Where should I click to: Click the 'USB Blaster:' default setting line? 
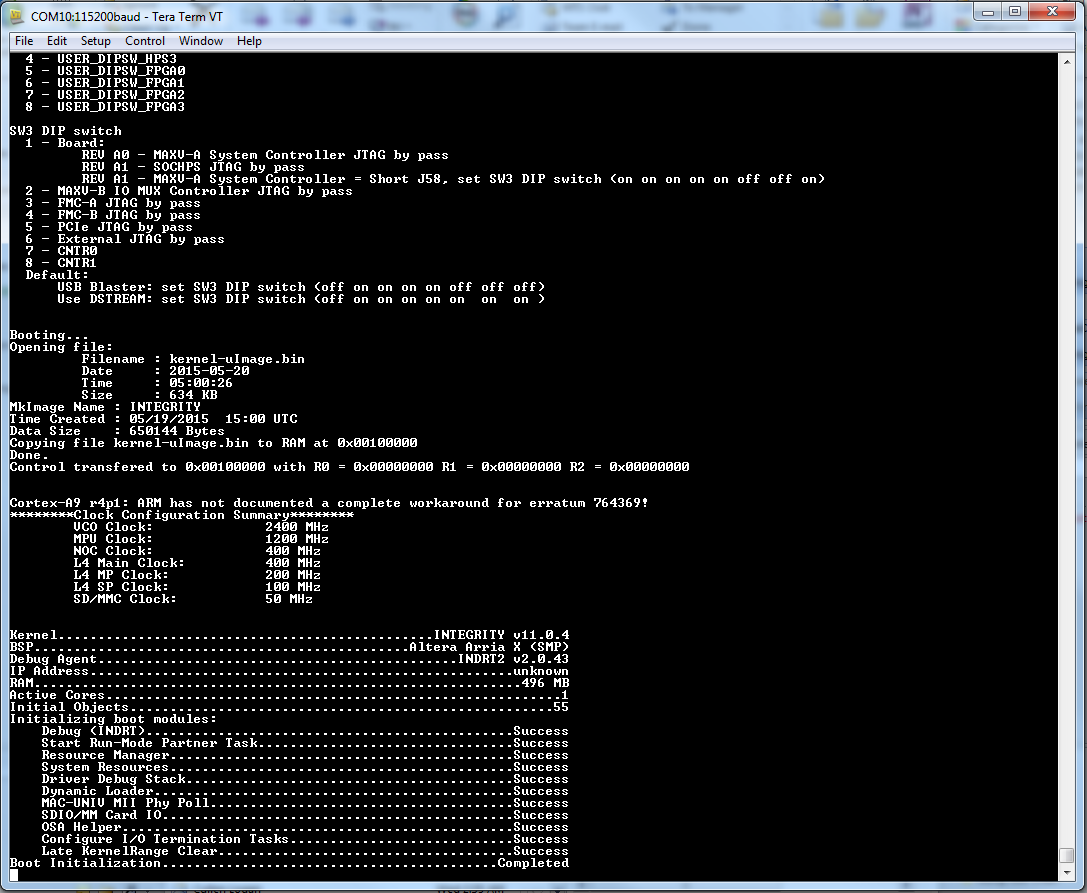pos(301,287)
